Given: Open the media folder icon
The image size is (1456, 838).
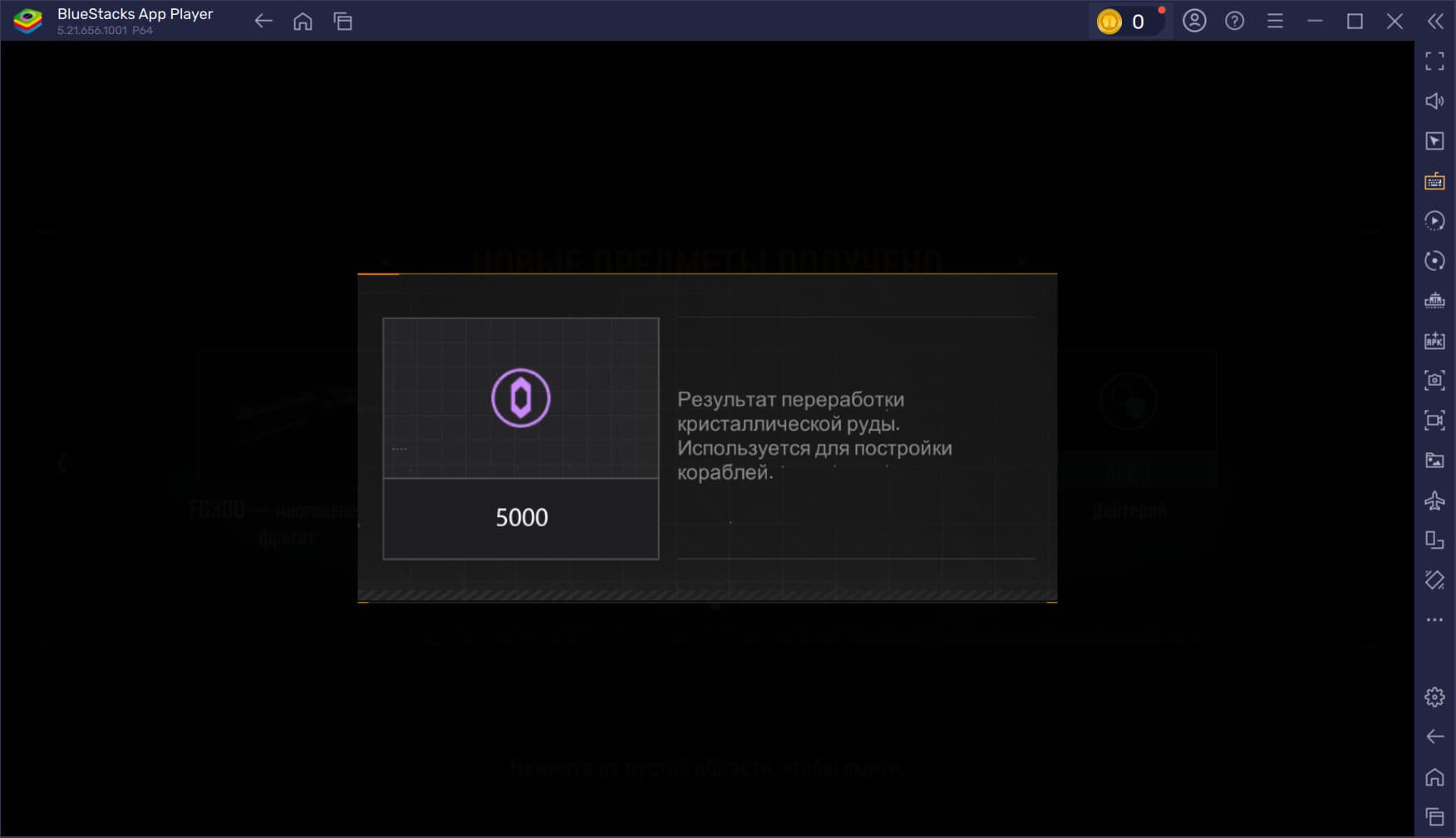Looking at the screenshot, I should [x=1434, y=460].
